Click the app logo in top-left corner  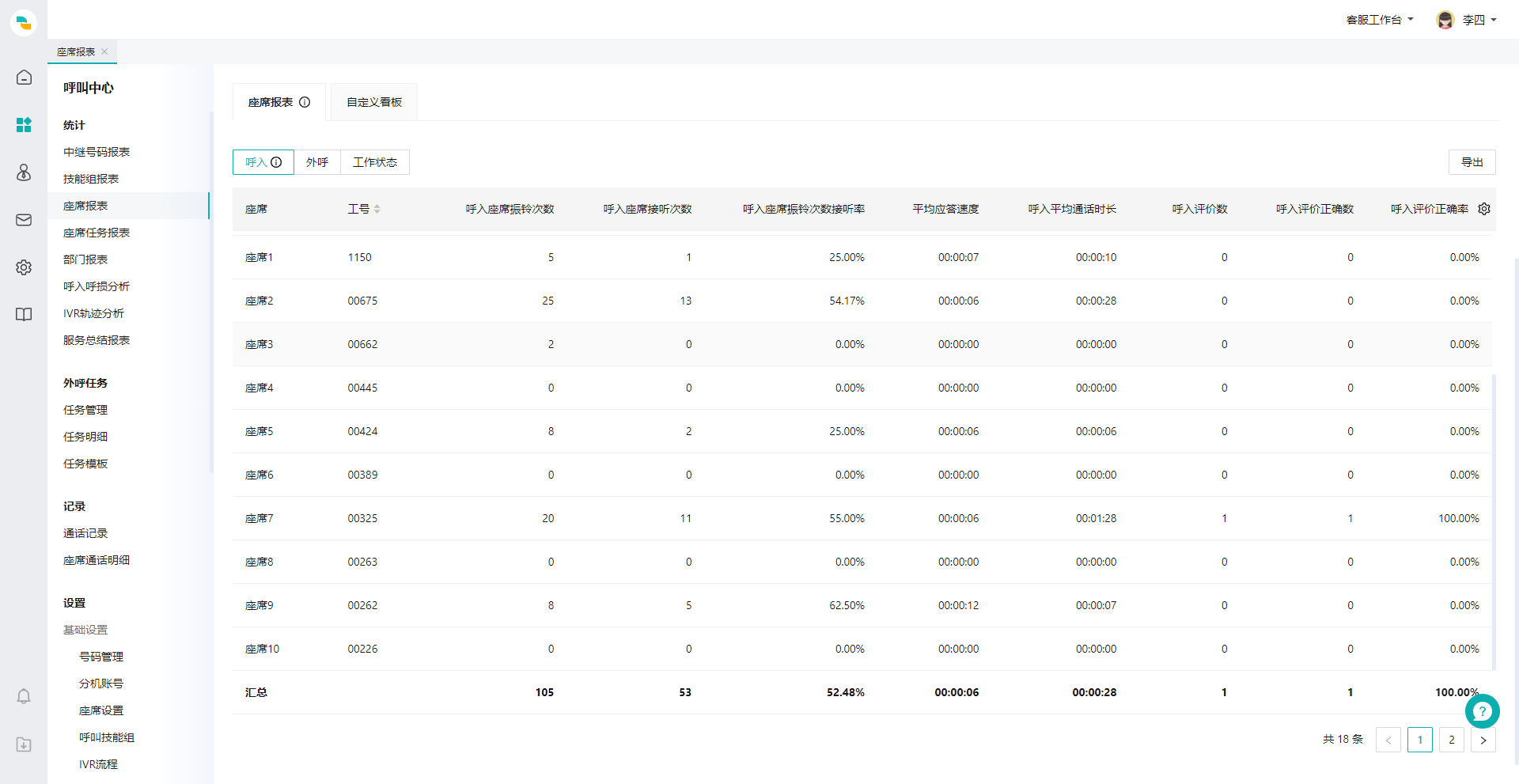24,23
